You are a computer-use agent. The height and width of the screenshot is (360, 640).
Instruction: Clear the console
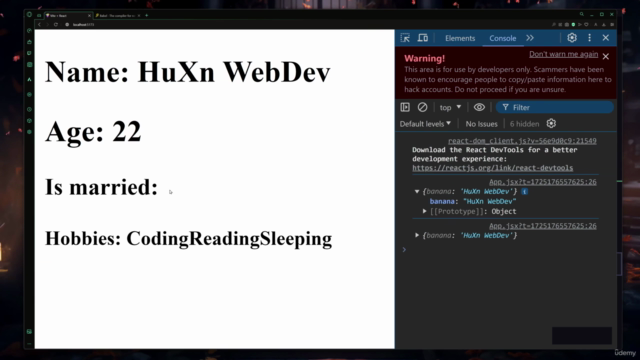[x=422, y=107]
